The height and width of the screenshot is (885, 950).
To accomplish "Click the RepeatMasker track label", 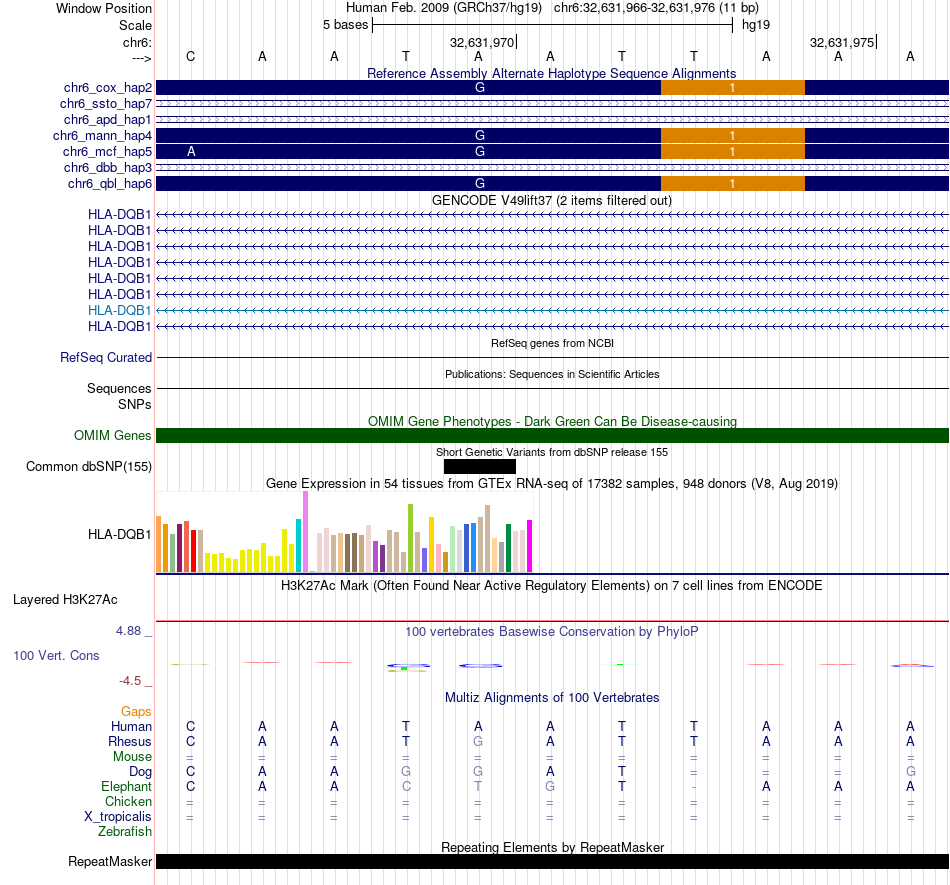I will 110,861.
